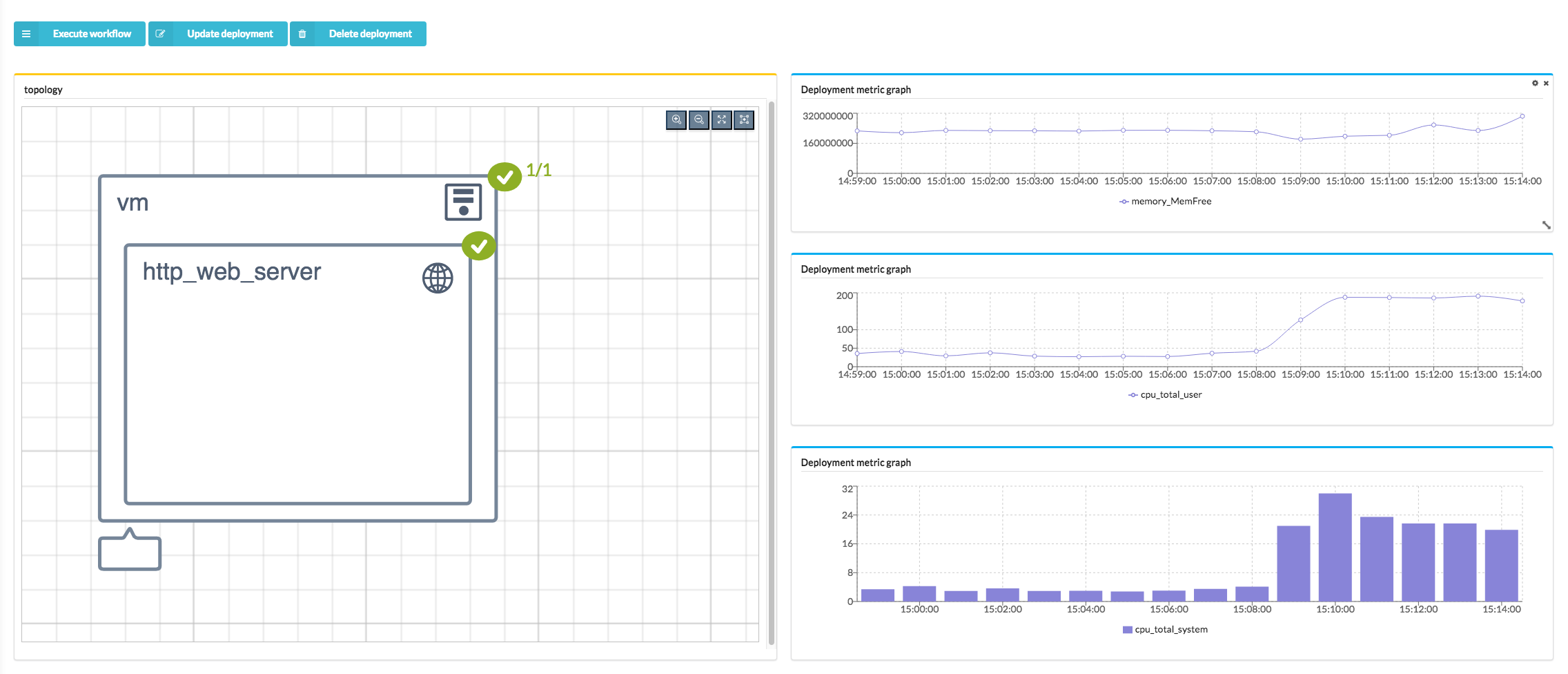Image resolution: width=1568 pixels, height=674 pixels.
Task: Click the http_web_server green checkmark status
Action: point(479,246)
